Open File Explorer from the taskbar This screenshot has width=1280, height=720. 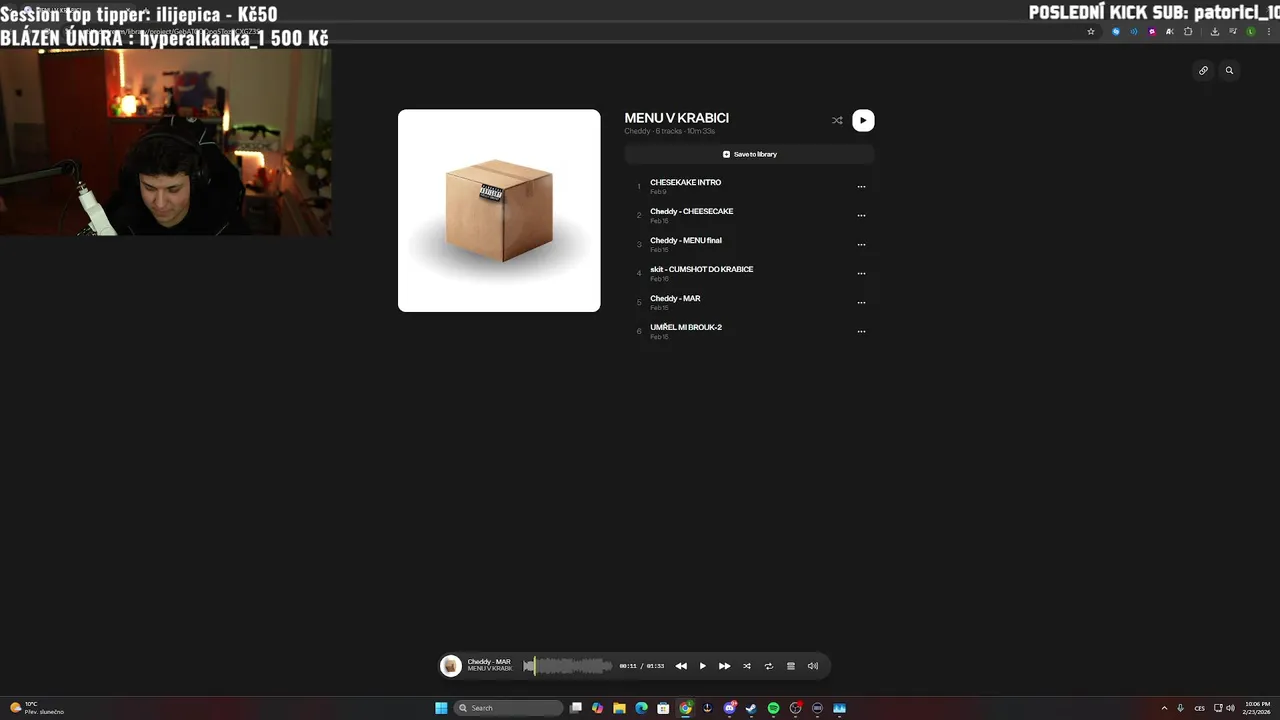point(619,708)
